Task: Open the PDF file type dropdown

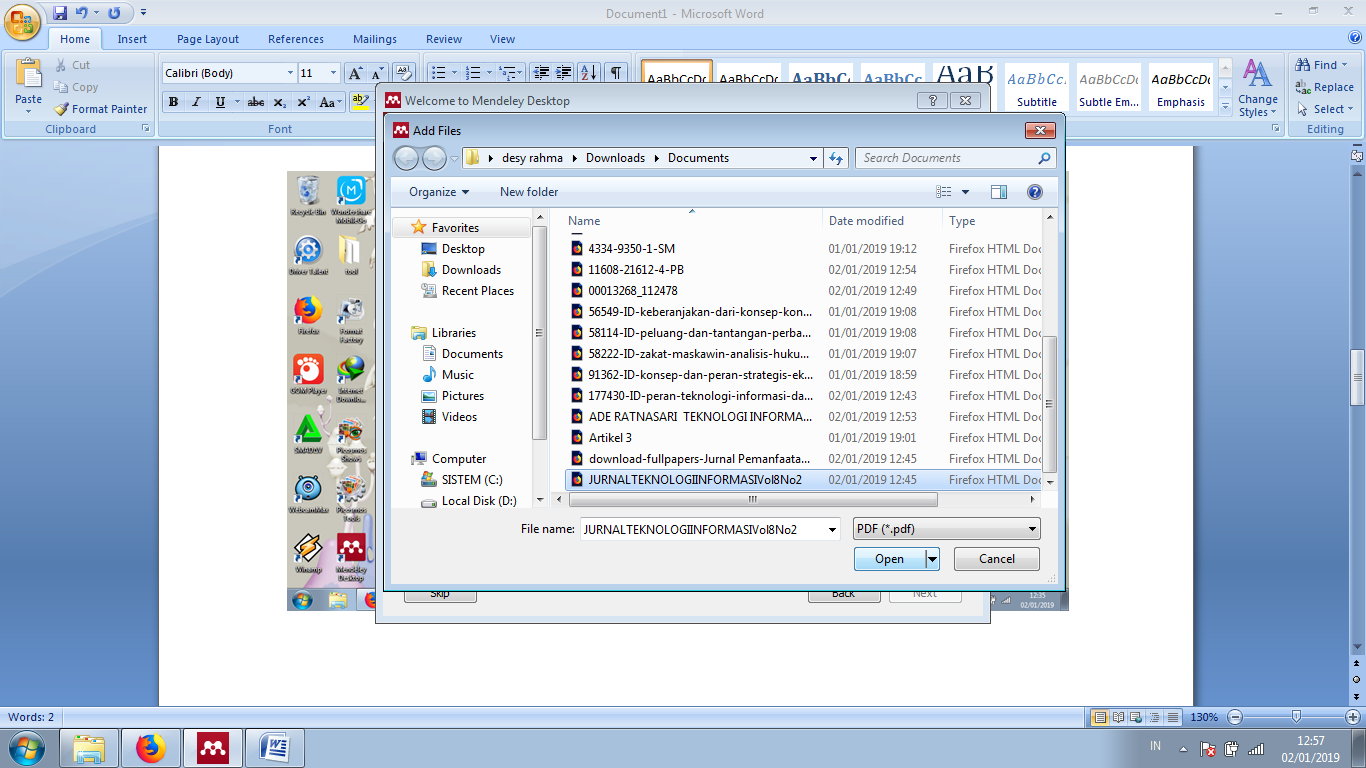Action: (946, 529)
